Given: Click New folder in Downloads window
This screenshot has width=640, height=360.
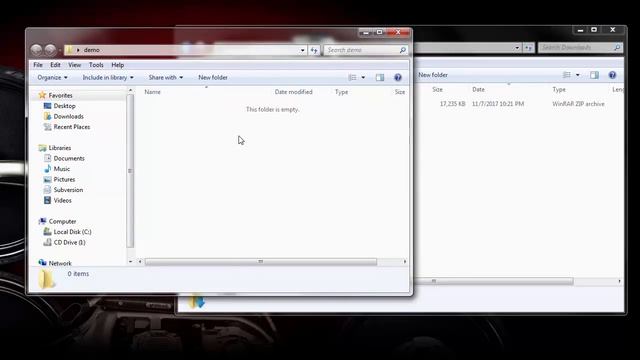Looking at the screenshot, I should coord(433,75).
